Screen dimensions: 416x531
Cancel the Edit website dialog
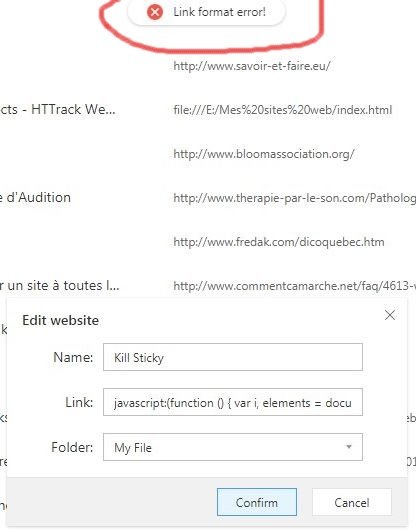click(x=352, y=502)
